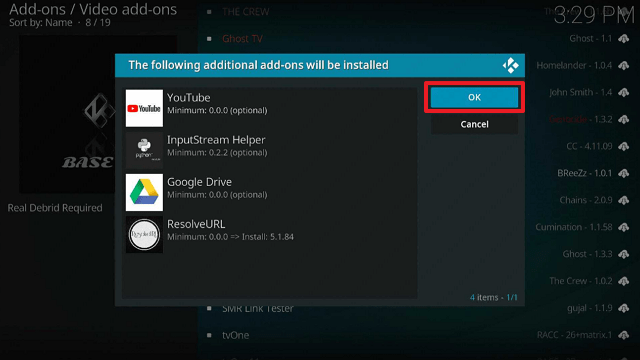Click download cloud icon beside RACC - 26+matrix.1

tap(623, 335)
